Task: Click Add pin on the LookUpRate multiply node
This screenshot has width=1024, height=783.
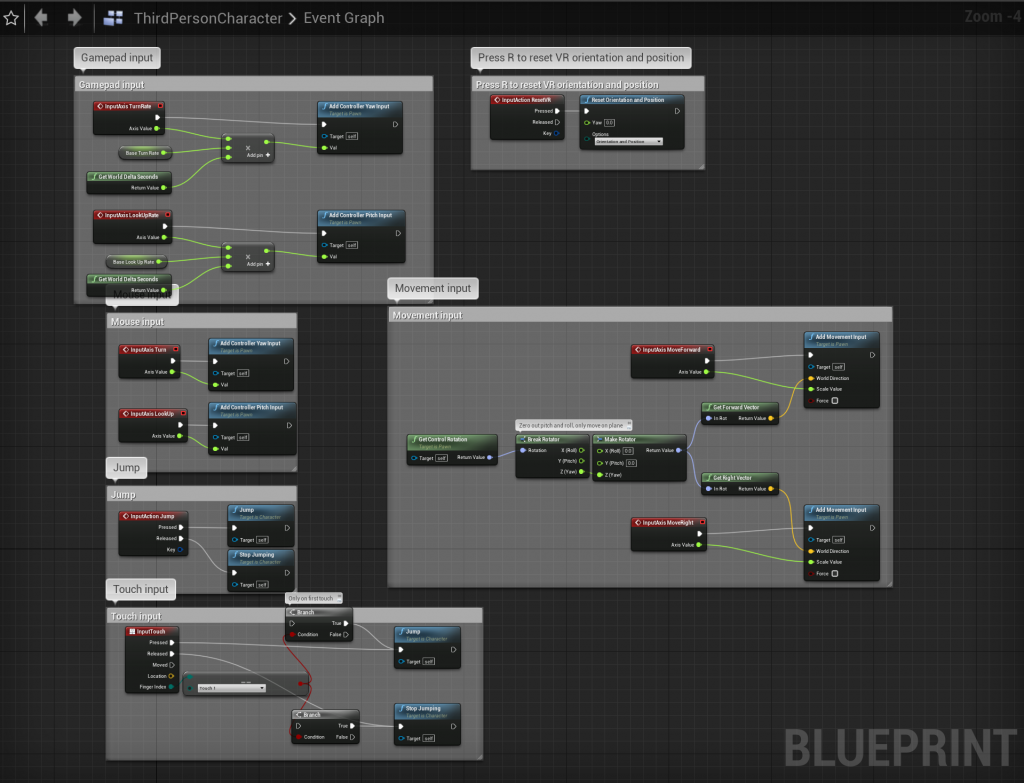Action: (x=259, y=264)
